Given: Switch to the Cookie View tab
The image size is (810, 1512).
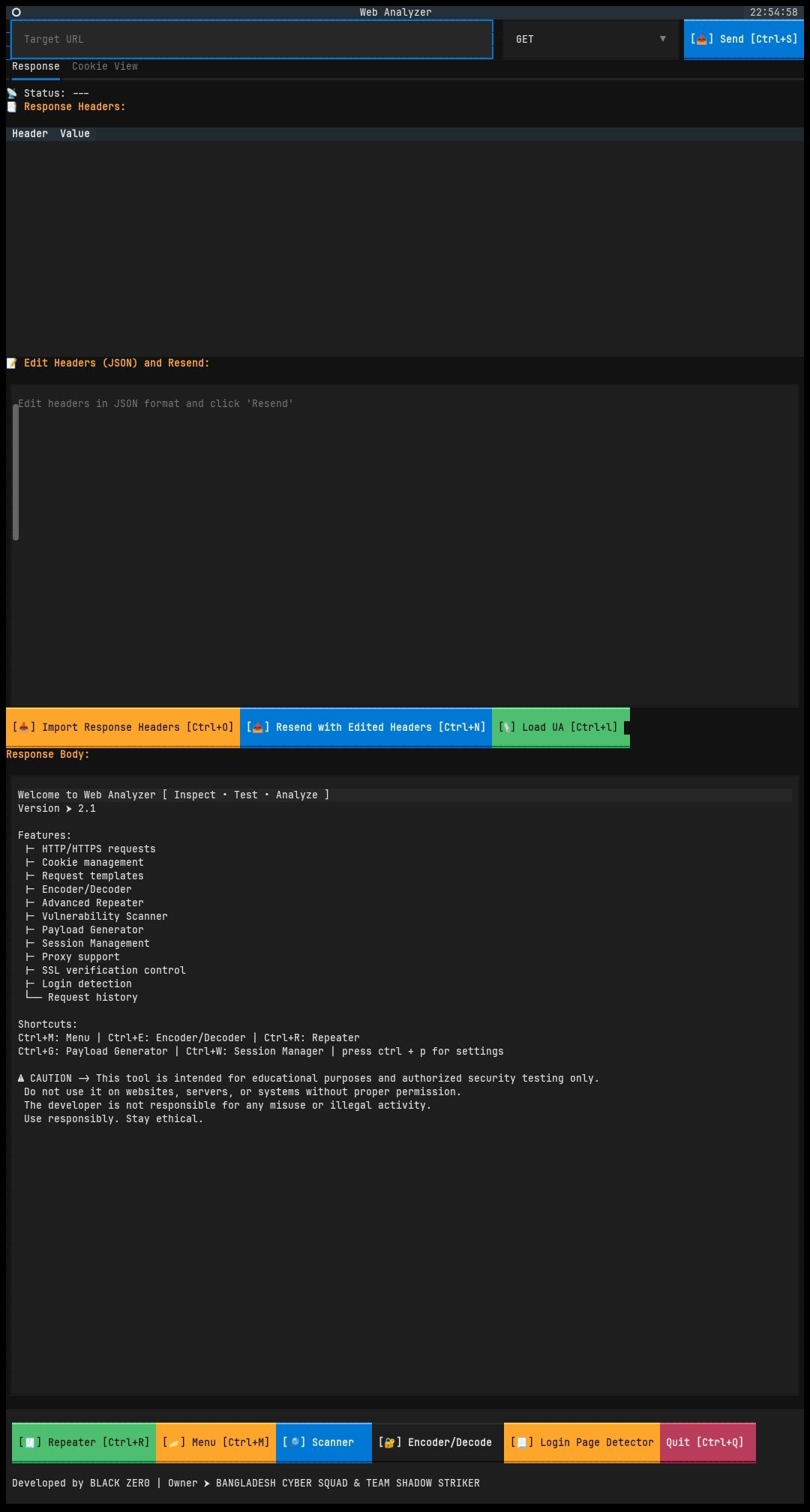Looking at the screenshot, I should click(x=105, y=66).
